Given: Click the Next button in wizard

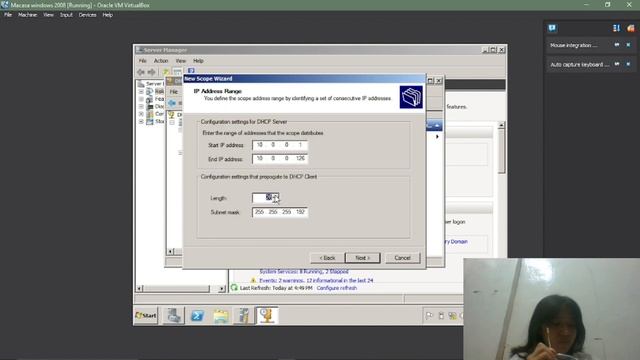Looking at the screenshot, I should 362,258.
